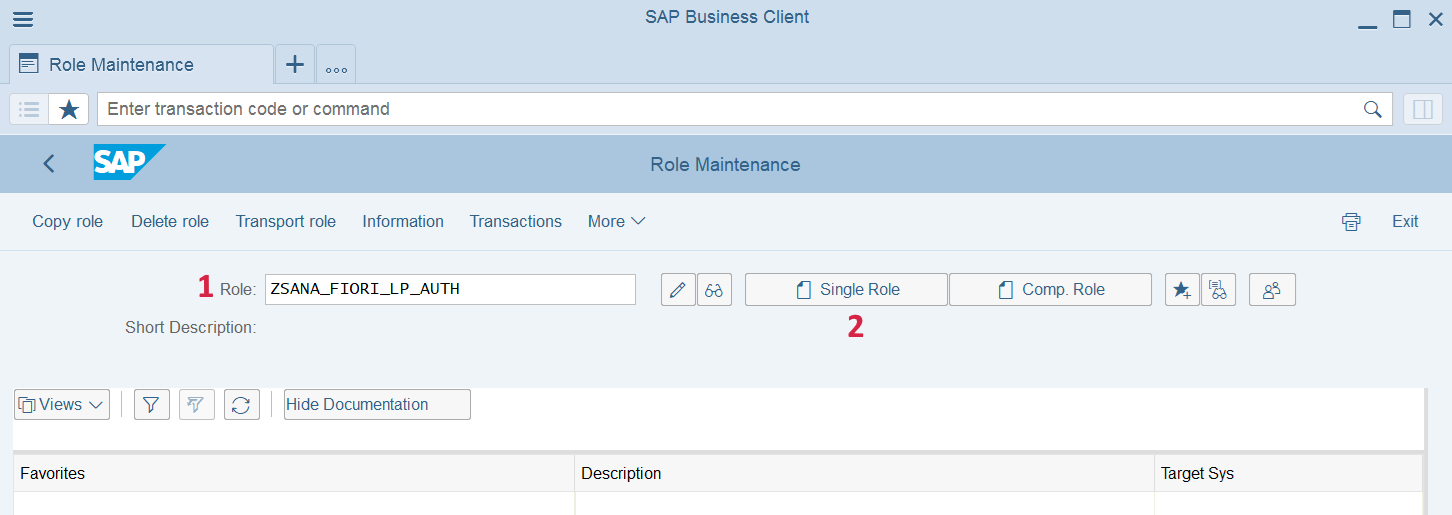The height and width of the screenshot is (515, 1452).
Task: Display role with the glasses icon
Action: pos(714,290)
